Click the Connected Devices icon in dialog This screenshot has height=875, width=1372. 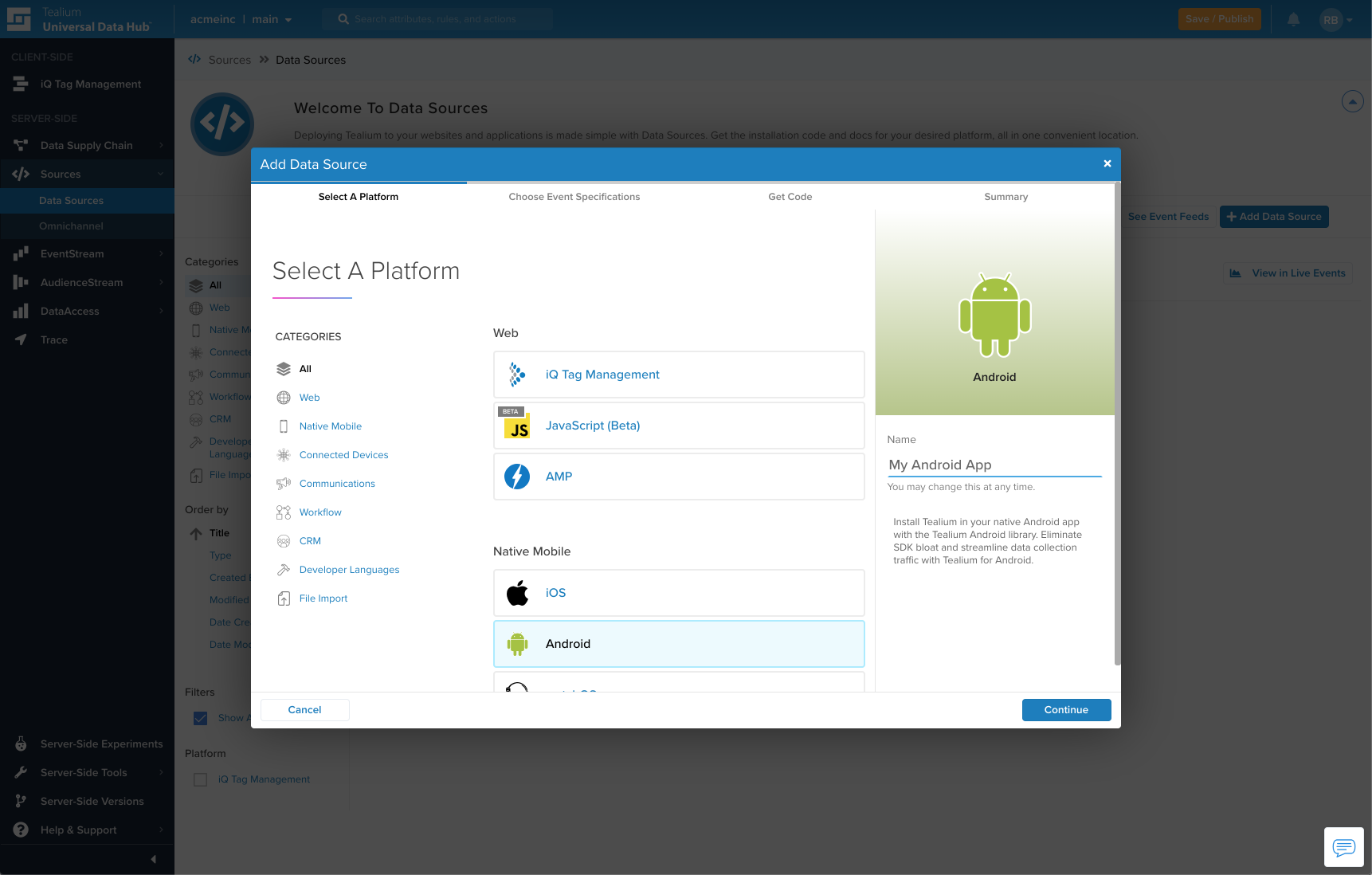(x=284, y=455)
